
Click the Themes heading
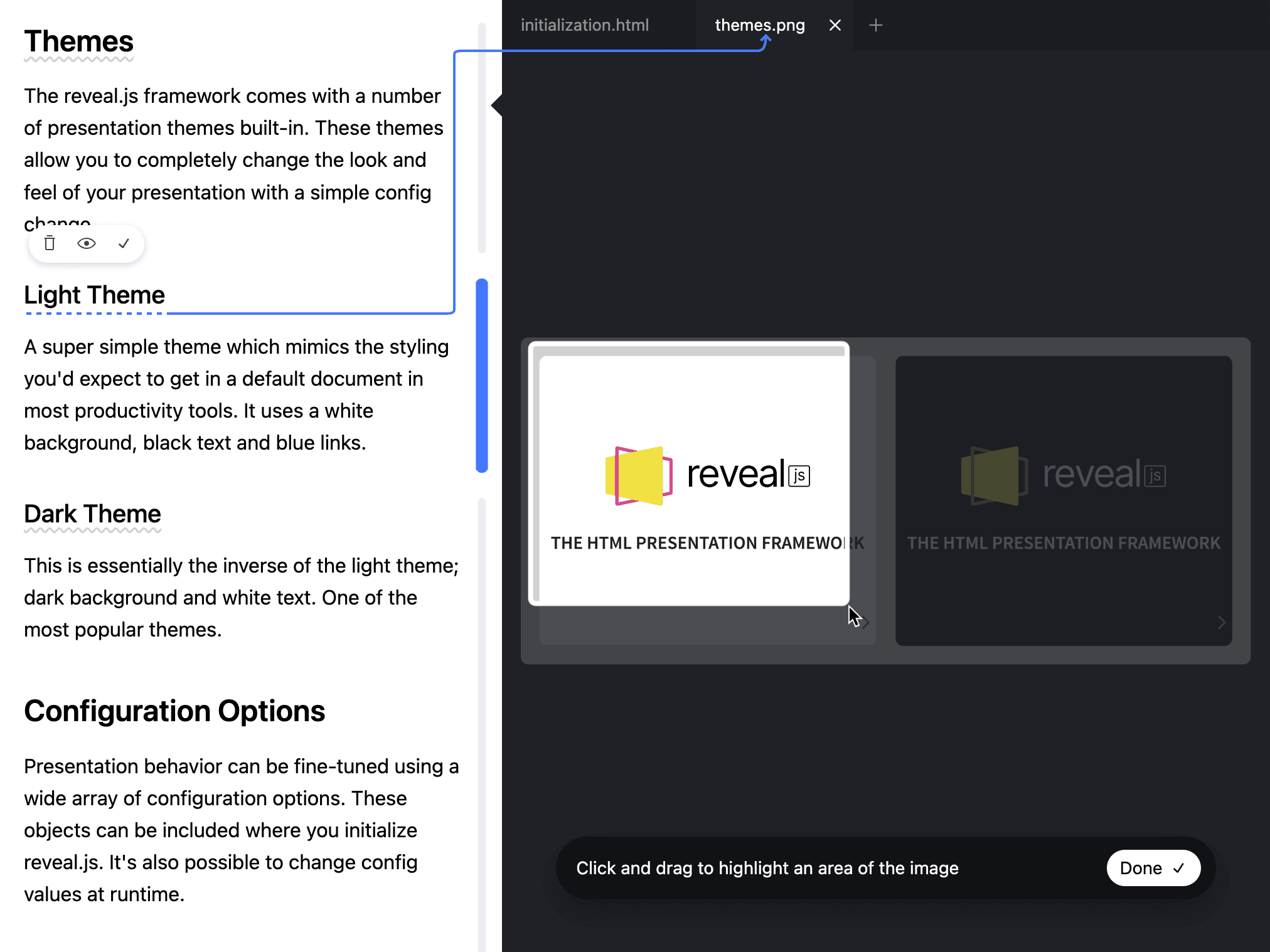pos(78,41)
